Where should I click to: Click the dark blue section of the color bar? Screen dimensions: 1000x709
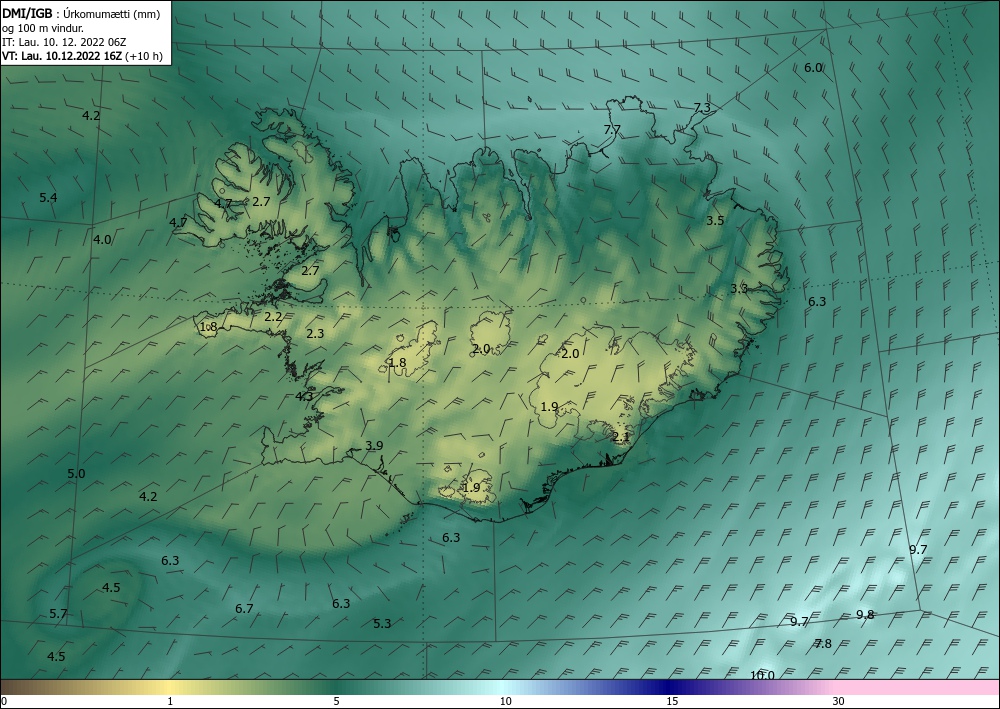670,687
